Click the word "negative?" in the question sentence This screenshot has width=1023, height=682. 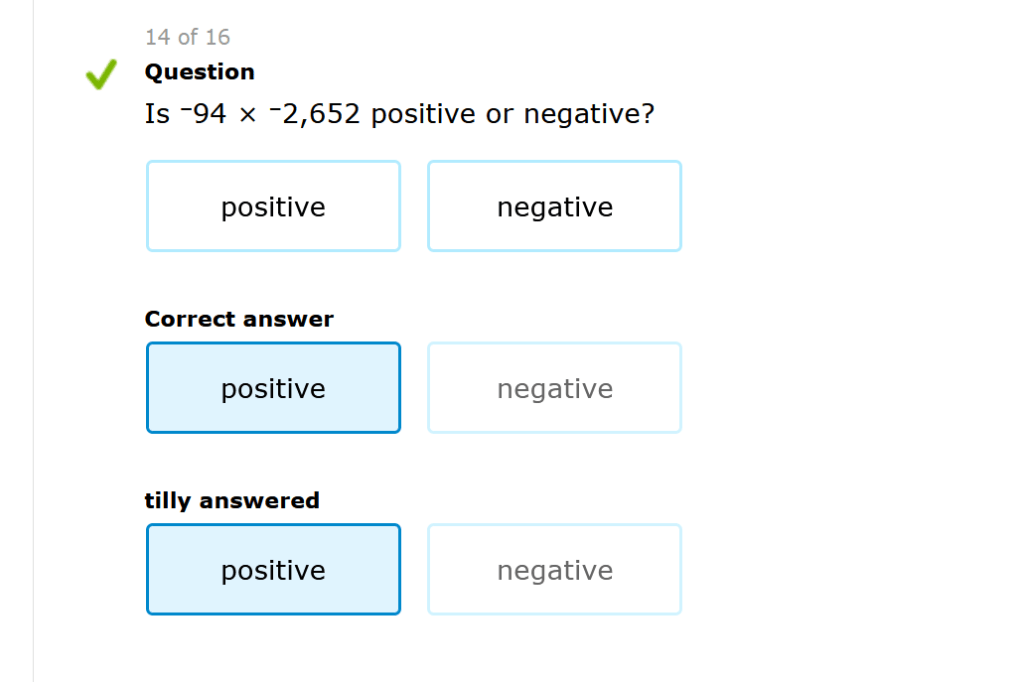589,115
